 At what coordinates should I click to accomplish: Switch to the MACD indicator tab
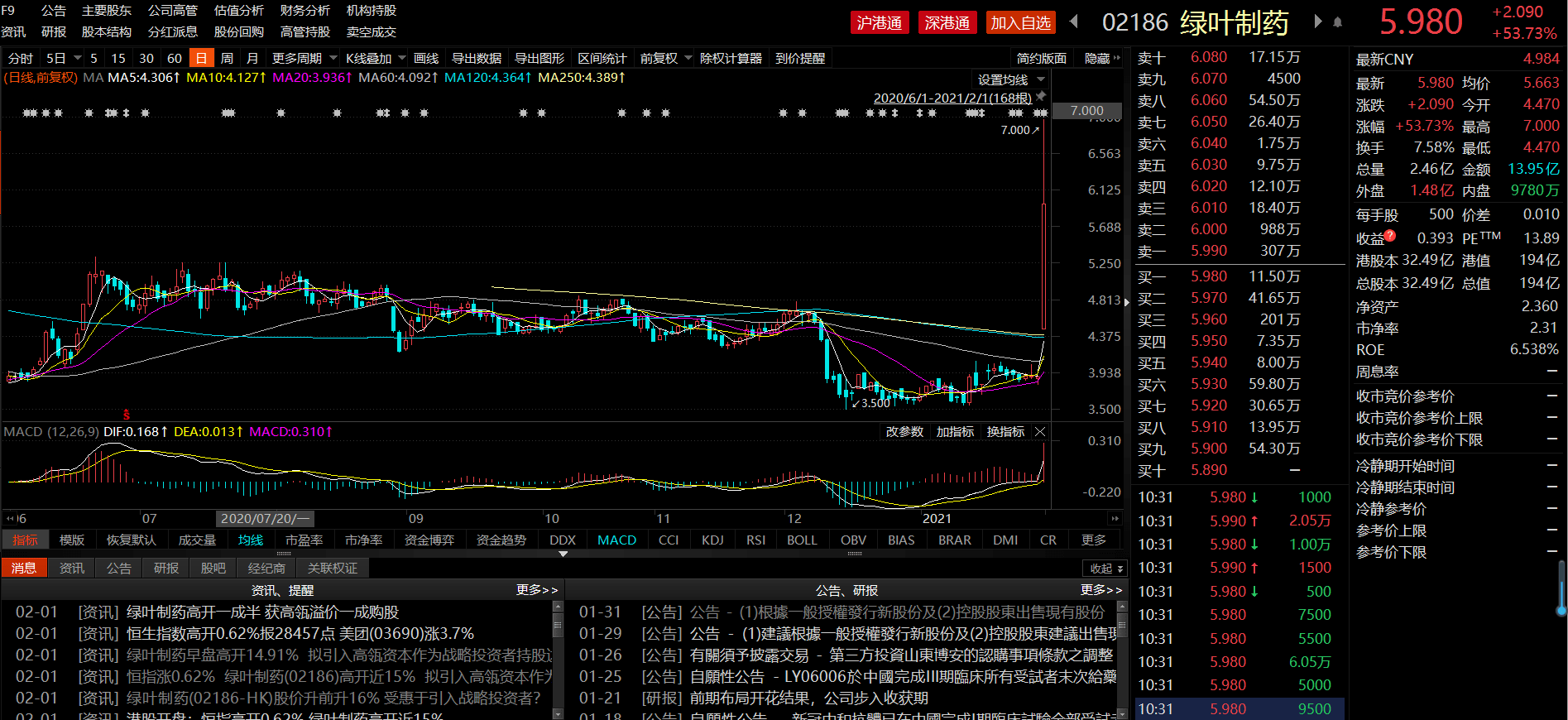(x=617, y=540)
